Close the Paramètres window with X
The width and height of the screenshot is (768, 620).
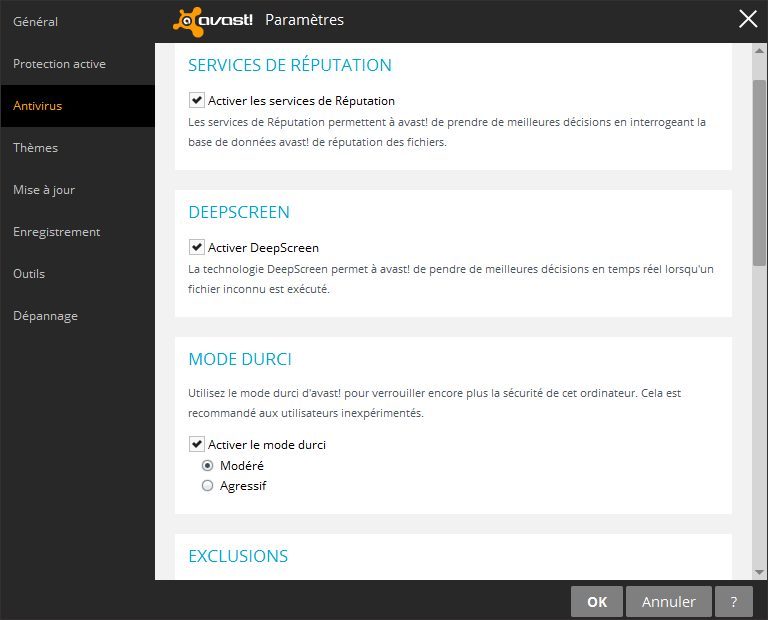point(747,19)
